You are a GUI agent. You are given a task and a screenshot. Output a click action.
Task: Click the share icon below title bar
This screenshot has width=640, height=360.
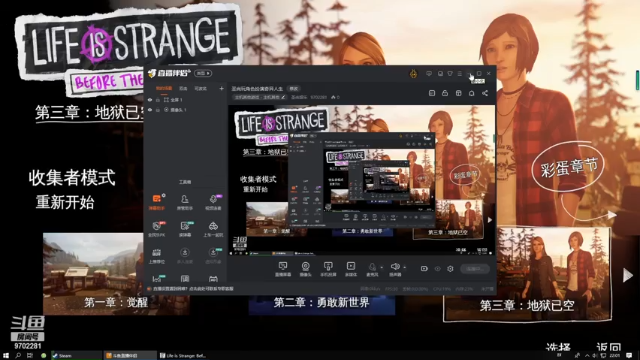pos(485,93)
